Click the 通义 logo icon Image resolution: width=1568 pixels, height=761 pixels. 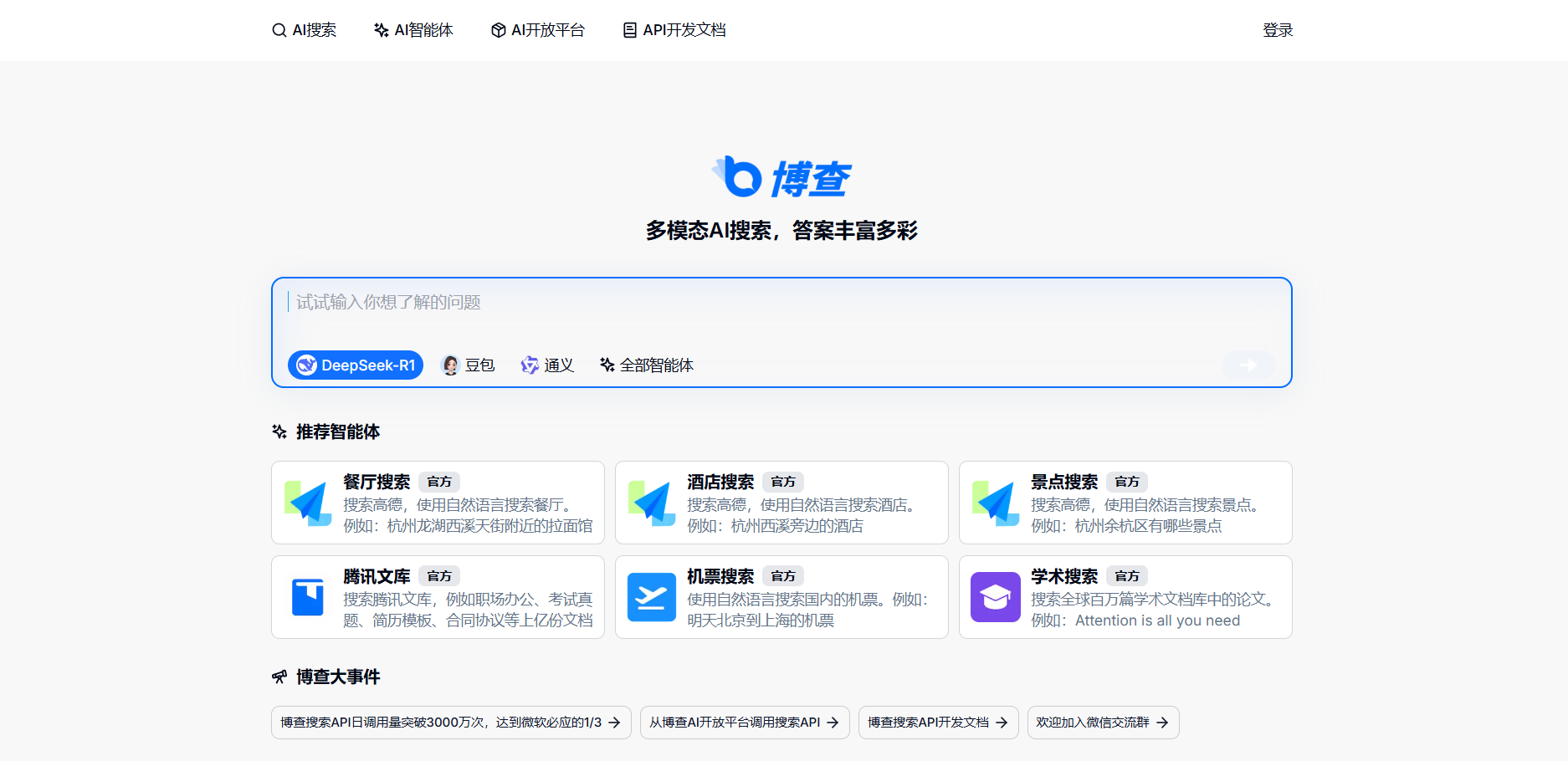[x=530, y=365]
